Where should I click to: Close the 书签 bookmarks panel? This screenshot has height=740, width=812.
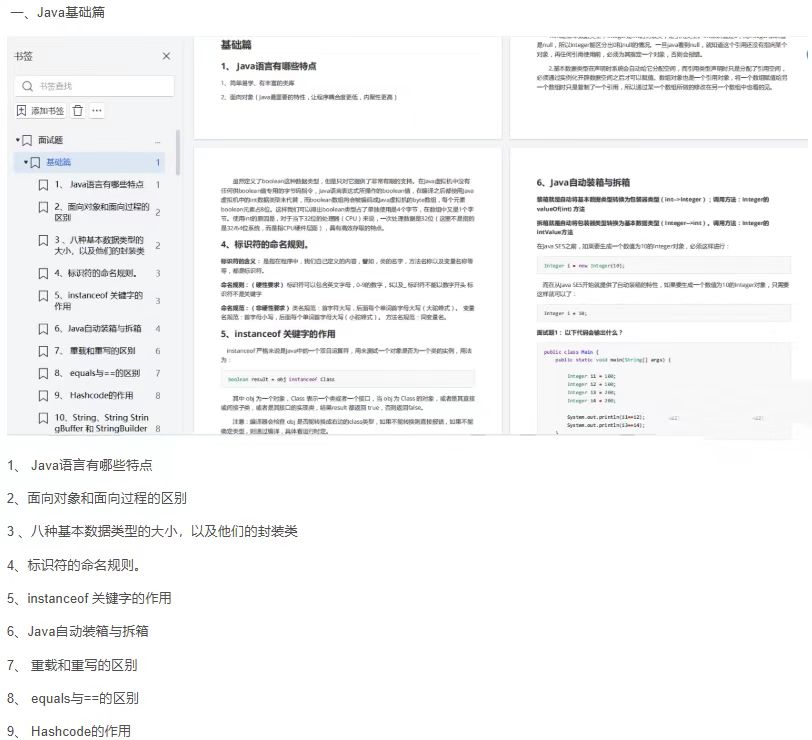(166, 56)
